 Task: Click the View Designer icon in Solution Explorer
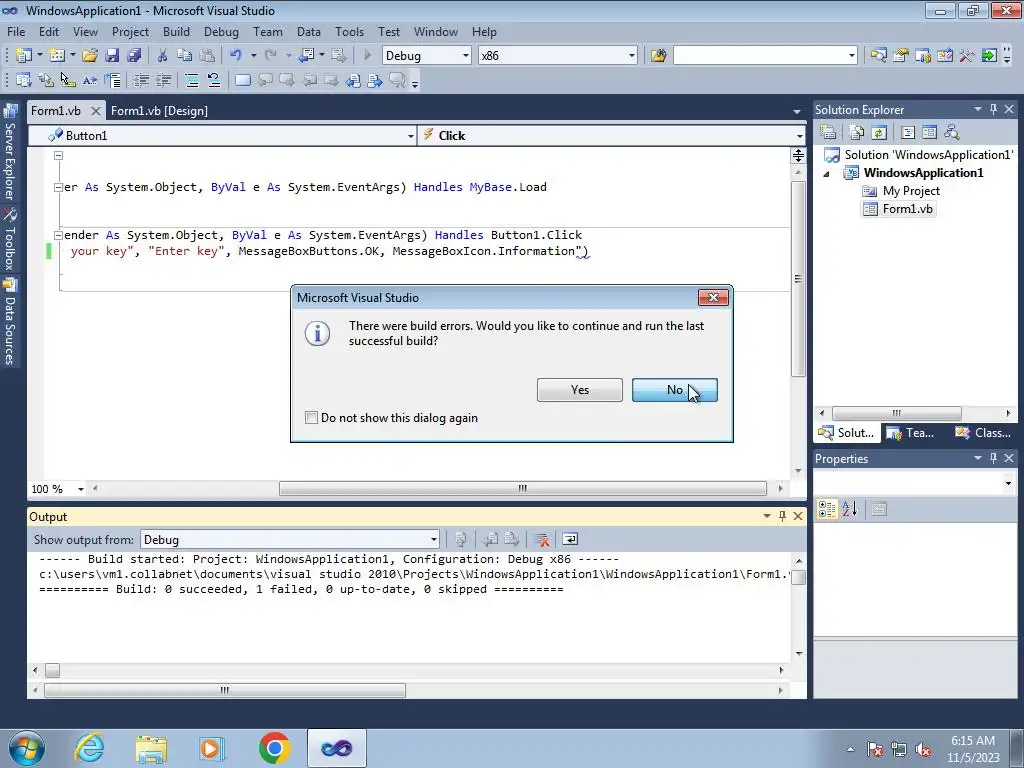[929, 132]
